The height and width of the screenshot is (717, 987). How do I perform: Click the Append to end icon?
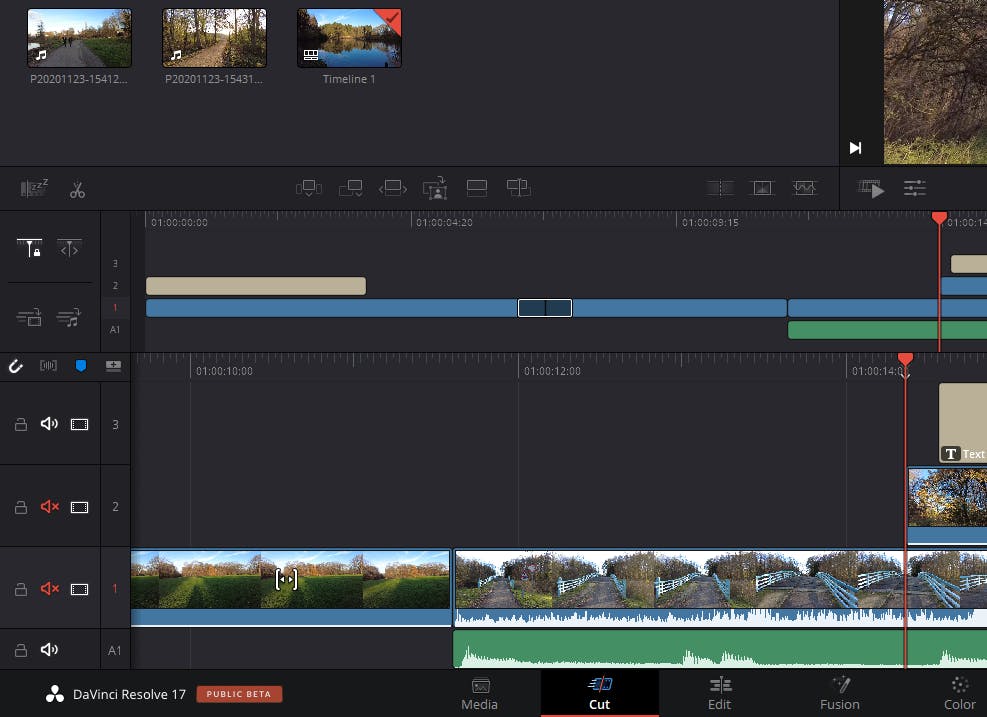pos(350,188)
